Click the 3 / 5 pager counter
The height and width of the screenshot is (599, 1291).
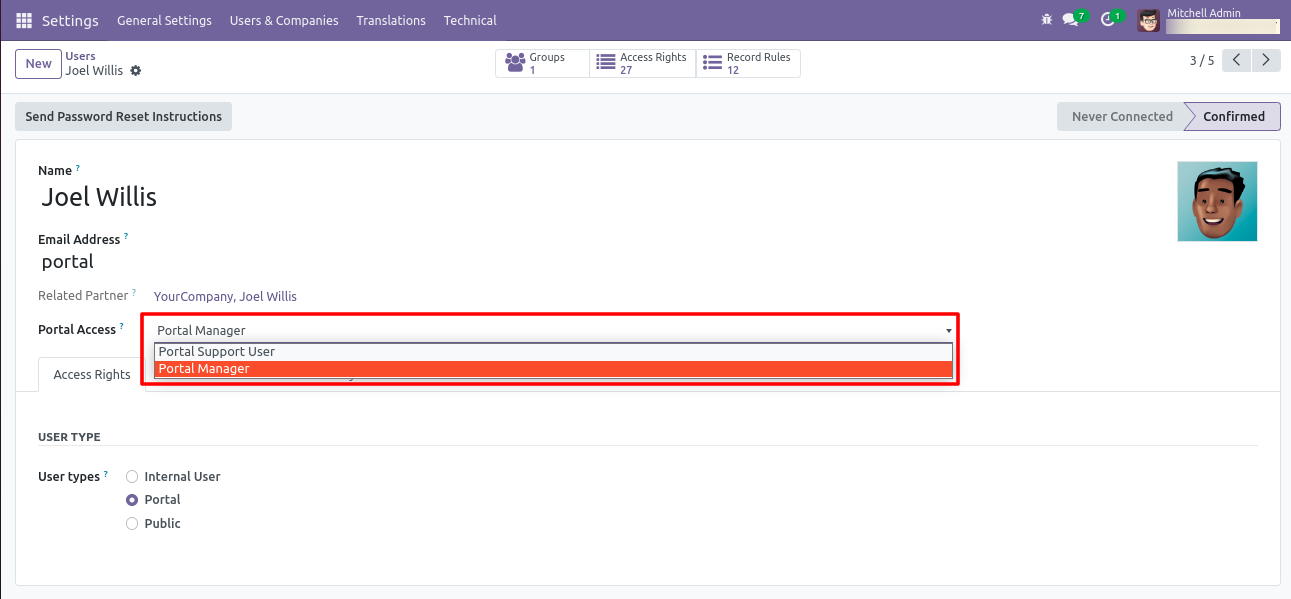pos(1201,61)
